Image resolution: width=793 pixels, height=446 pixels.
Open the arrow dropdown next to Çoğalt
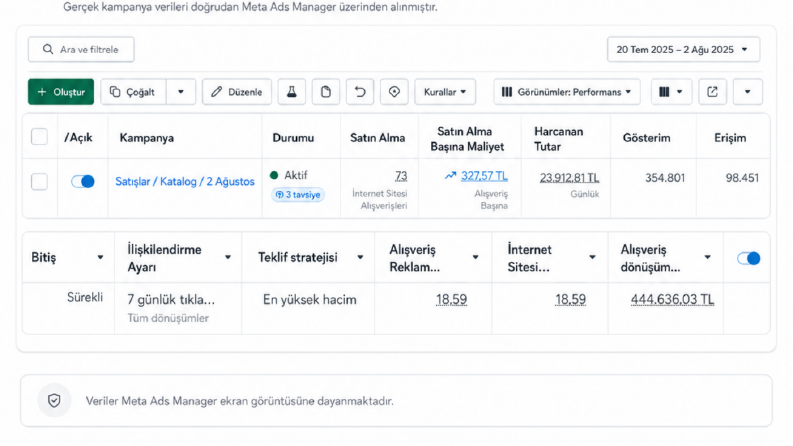coord(181,92)
